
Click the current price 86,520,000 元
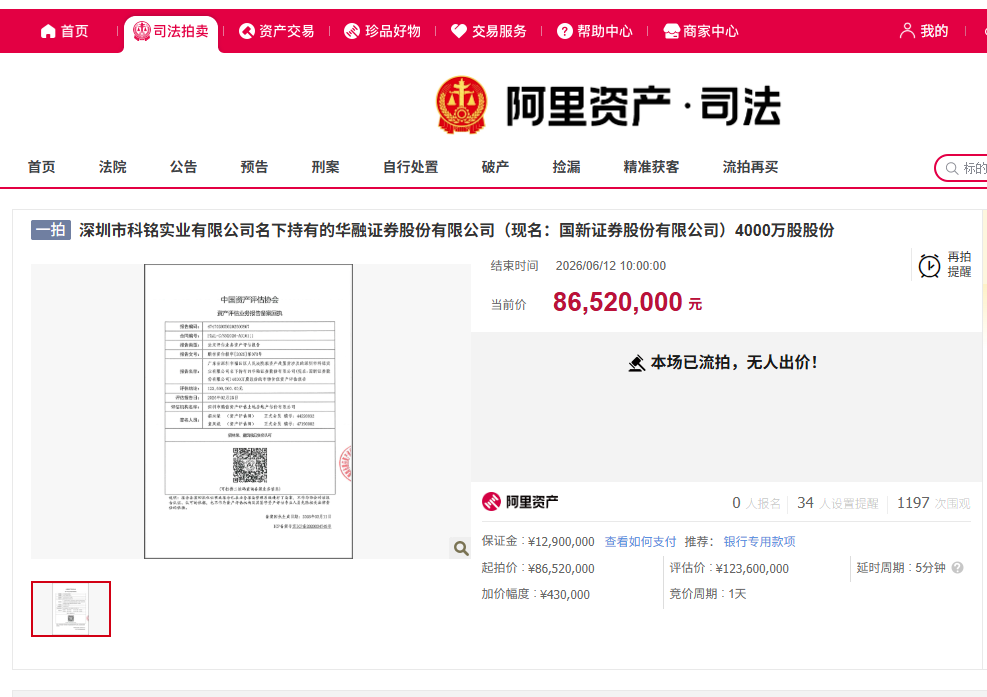pos(628,302)
